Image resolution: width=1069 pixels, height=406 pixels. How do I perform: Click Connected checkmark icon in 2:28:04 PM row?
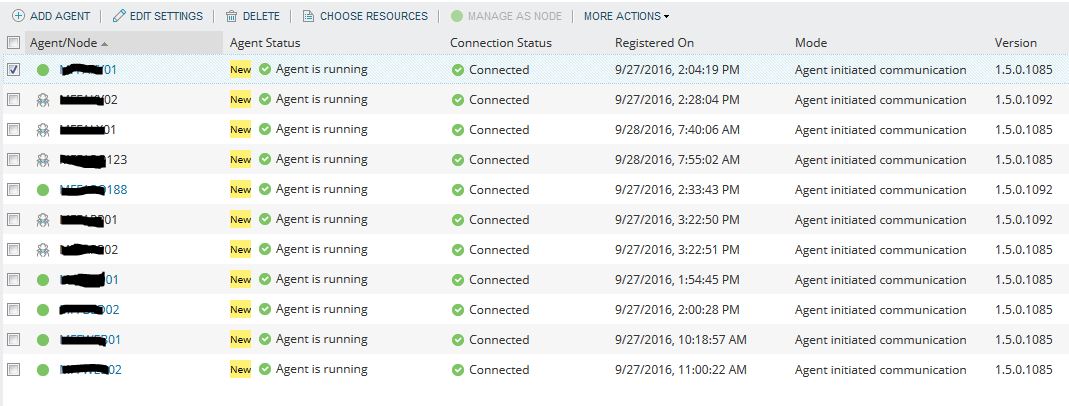[x=458, y=99]
